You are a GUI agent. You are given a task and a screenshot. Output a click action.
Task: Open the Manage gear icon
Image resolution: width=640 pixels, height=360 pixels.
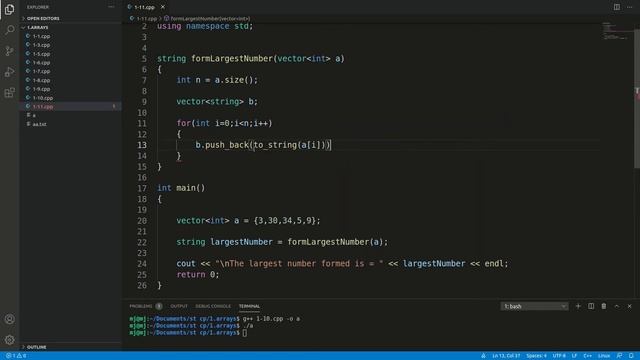pyautogui.click(x=9, y=340)
